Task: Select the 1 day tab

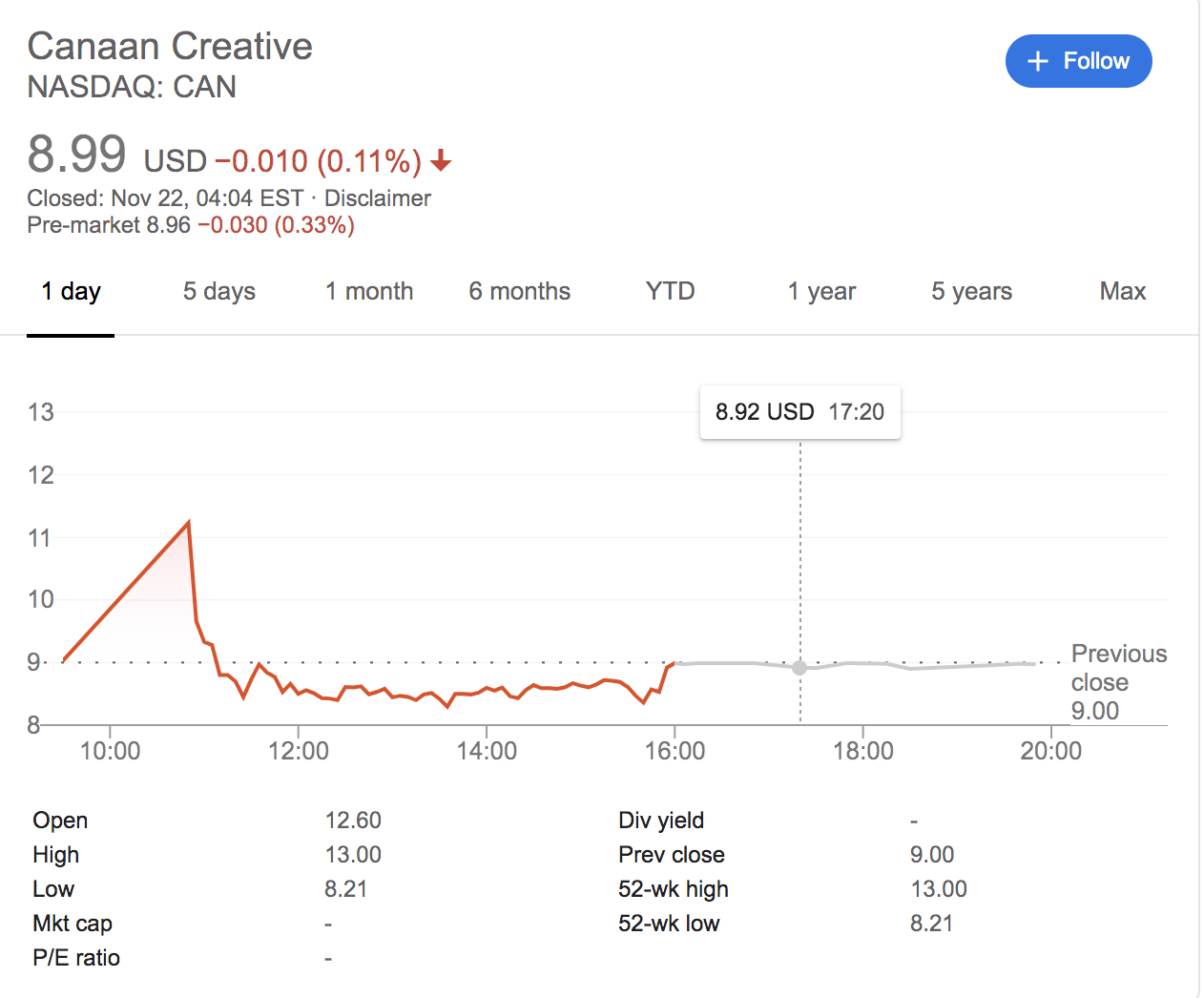Action: click(71, 291)
